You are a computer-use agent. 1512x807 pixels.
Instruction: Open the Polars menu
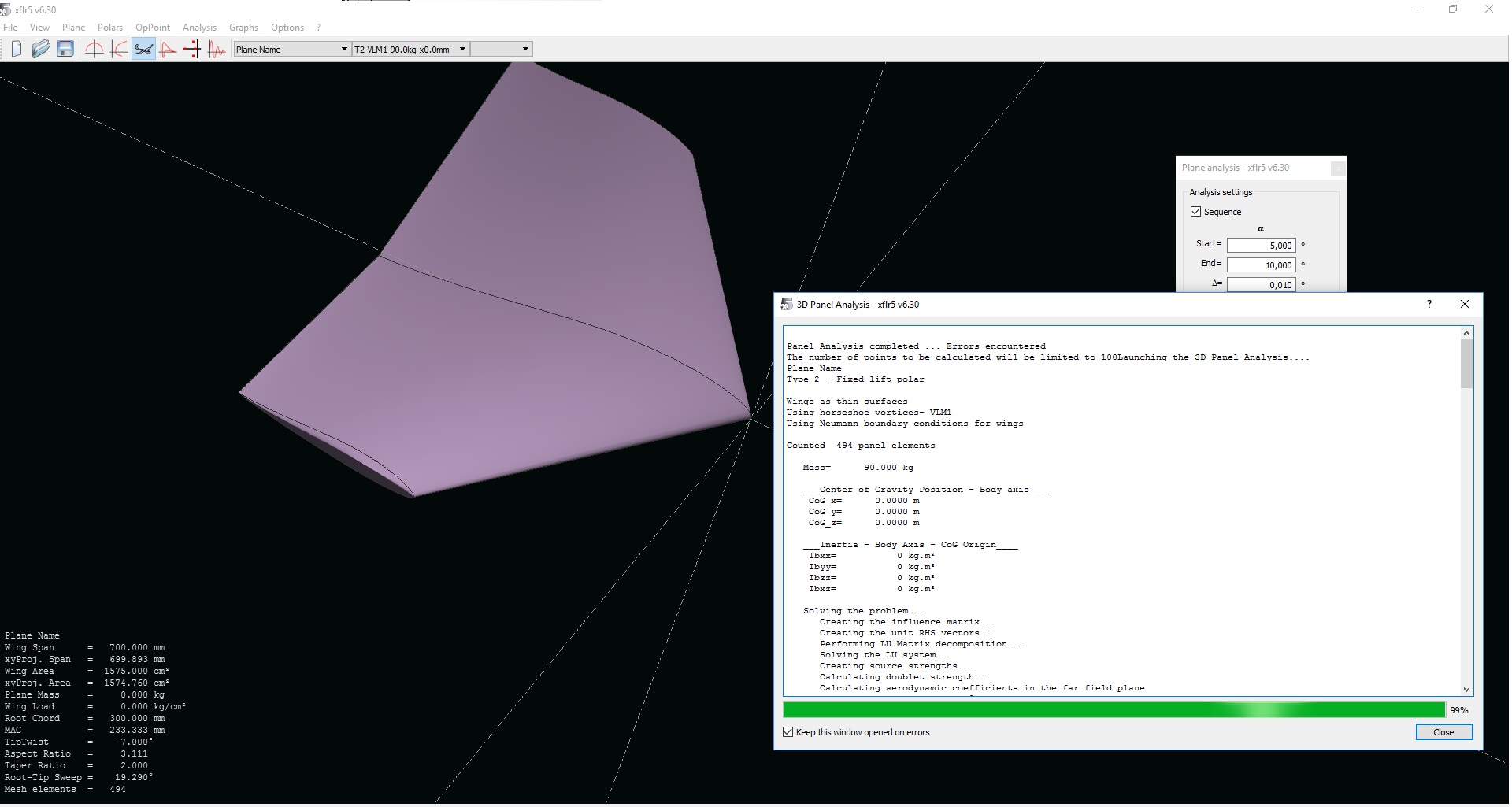tap(110, 28)
